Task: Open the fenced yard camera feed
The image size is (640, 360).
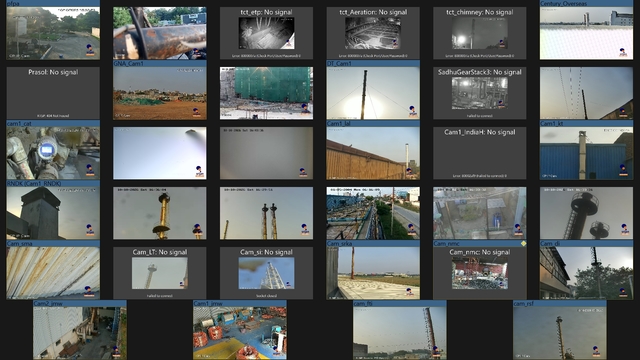Action: (480, 213)
